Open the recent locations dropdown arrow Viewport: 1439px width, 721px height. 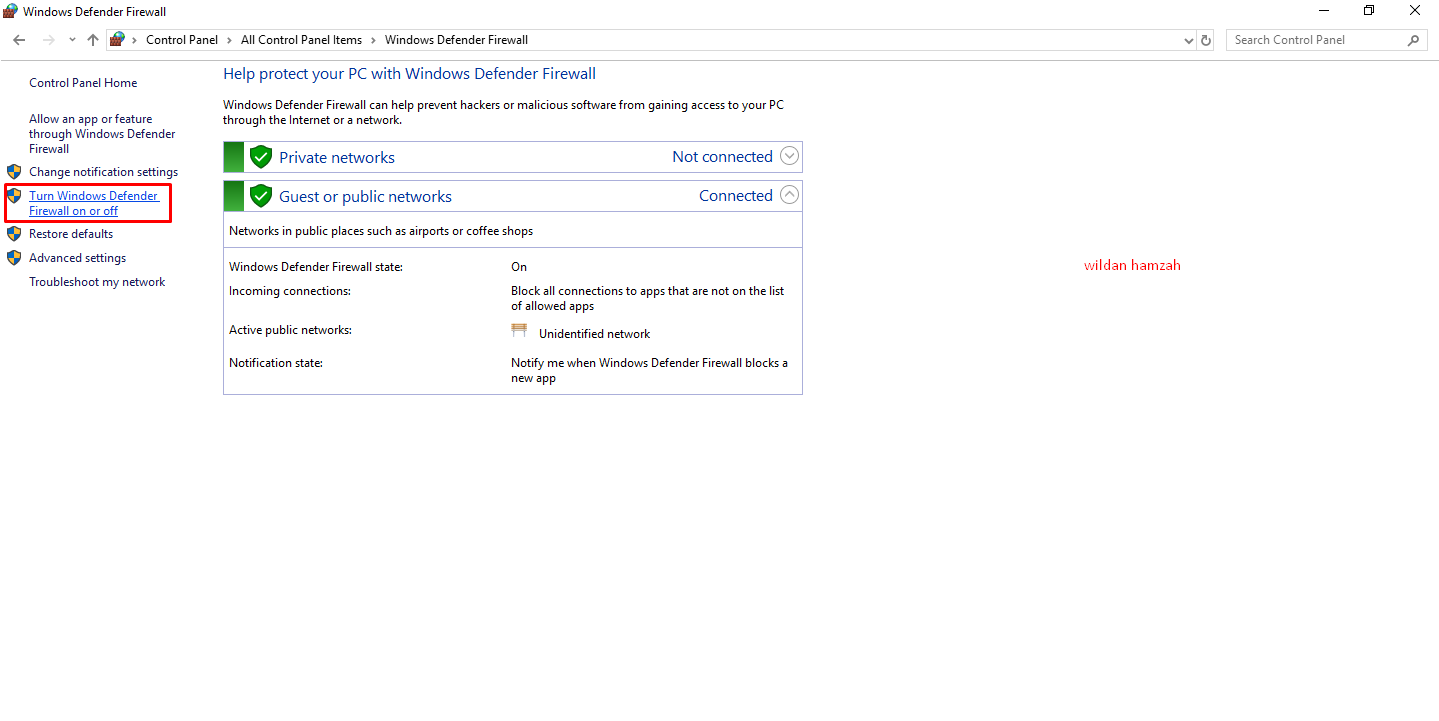[72, 40]
